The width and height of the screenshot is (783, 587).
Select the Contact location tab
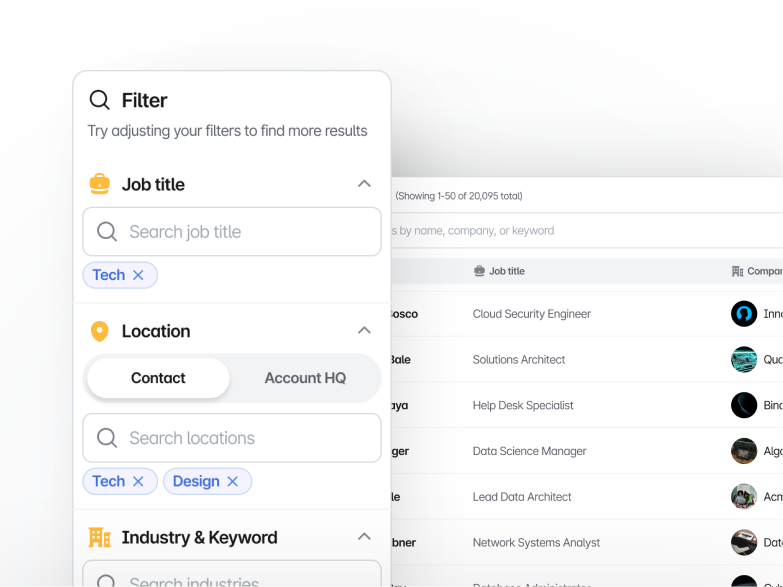[158, 378]
